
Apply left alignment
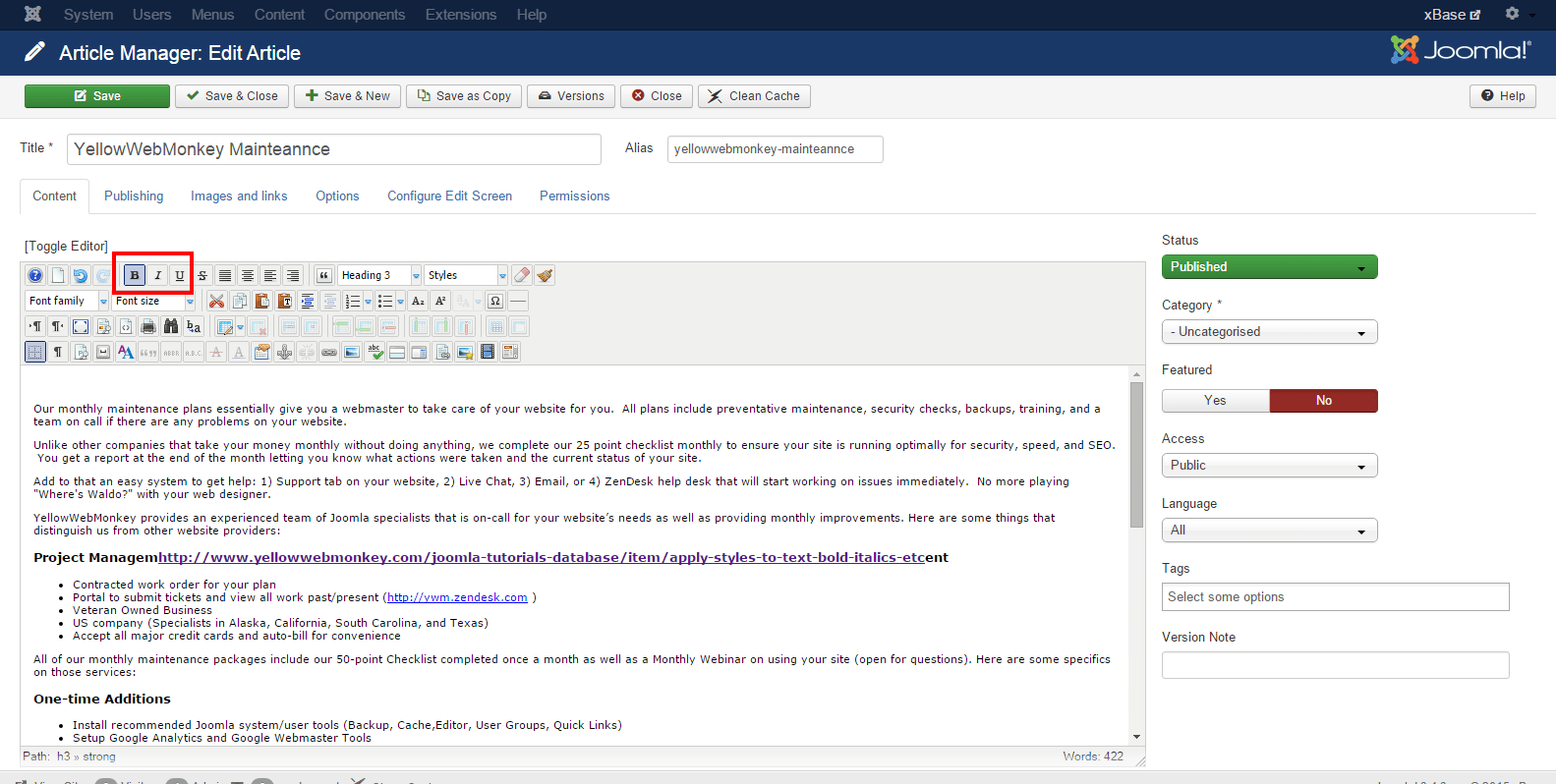pos(270,275)
